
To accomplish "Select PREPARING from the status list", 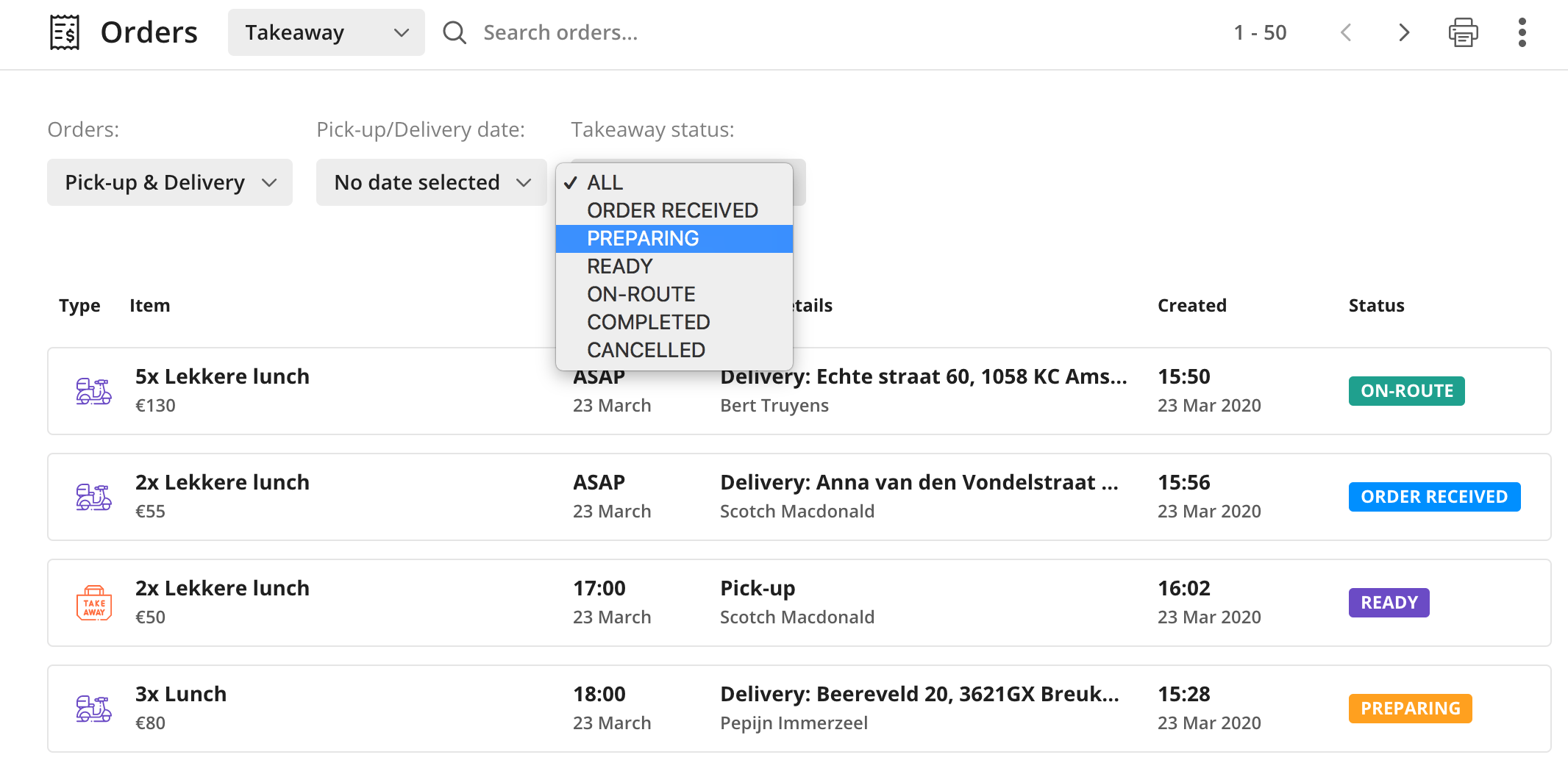I will (643, 239).
